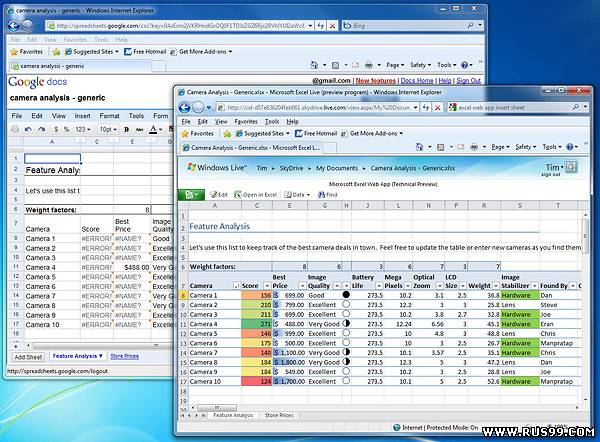This screenshot has height=442, width=600.
Task: Click Add Sheet button in Google Docs
Action: pyautogui.click(x=28, y=357)
